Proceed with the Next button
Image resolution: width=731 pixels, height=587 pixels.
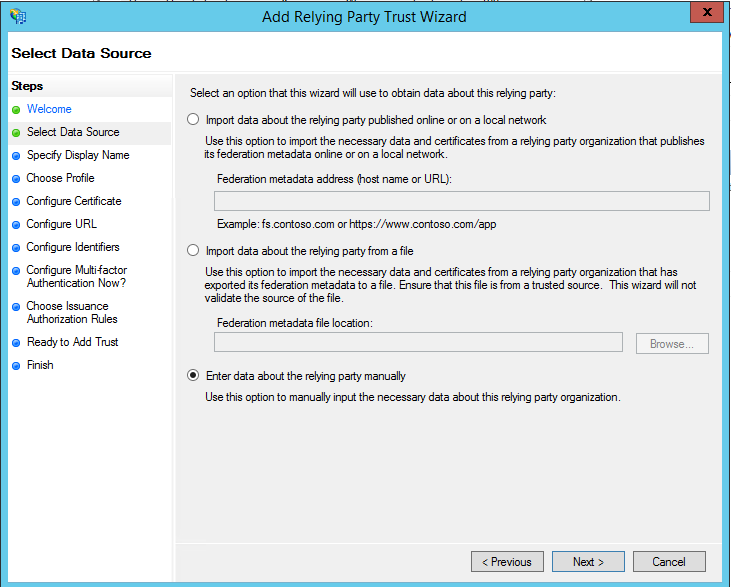[x=588, y=562]
